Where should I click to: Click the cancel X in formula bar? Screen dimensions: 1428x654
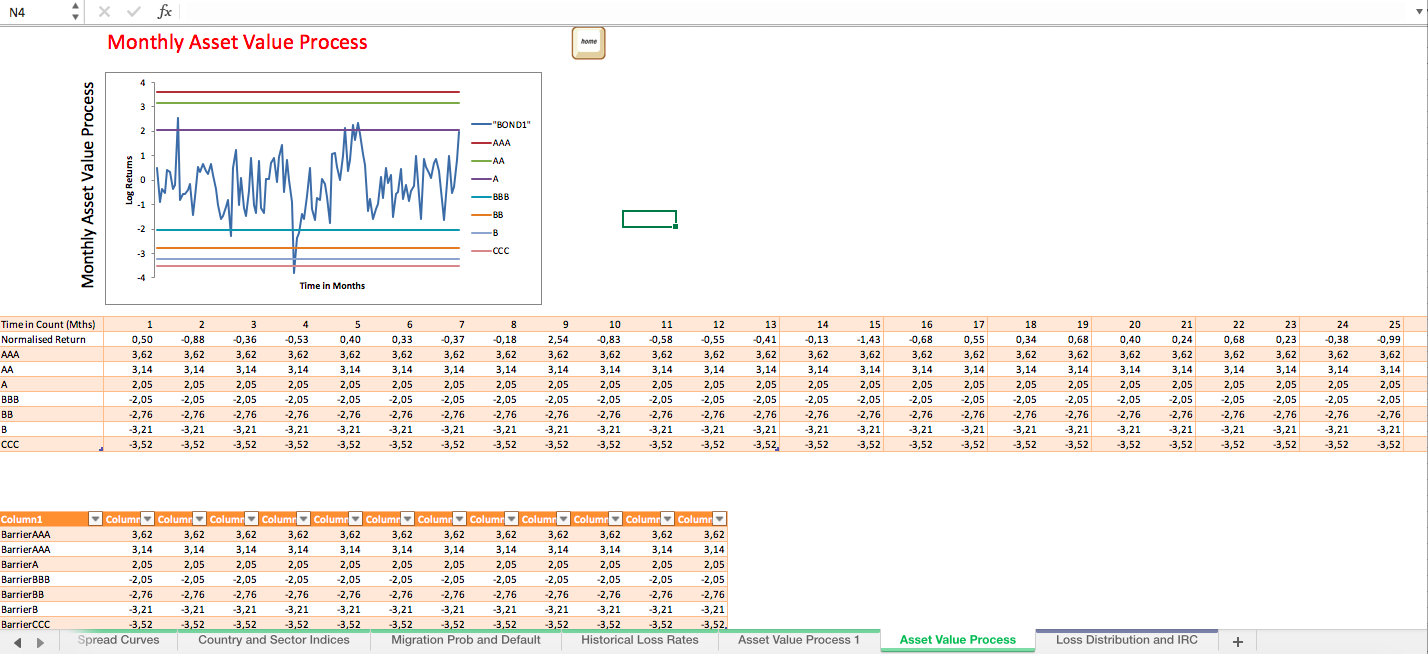click(104, 11)
